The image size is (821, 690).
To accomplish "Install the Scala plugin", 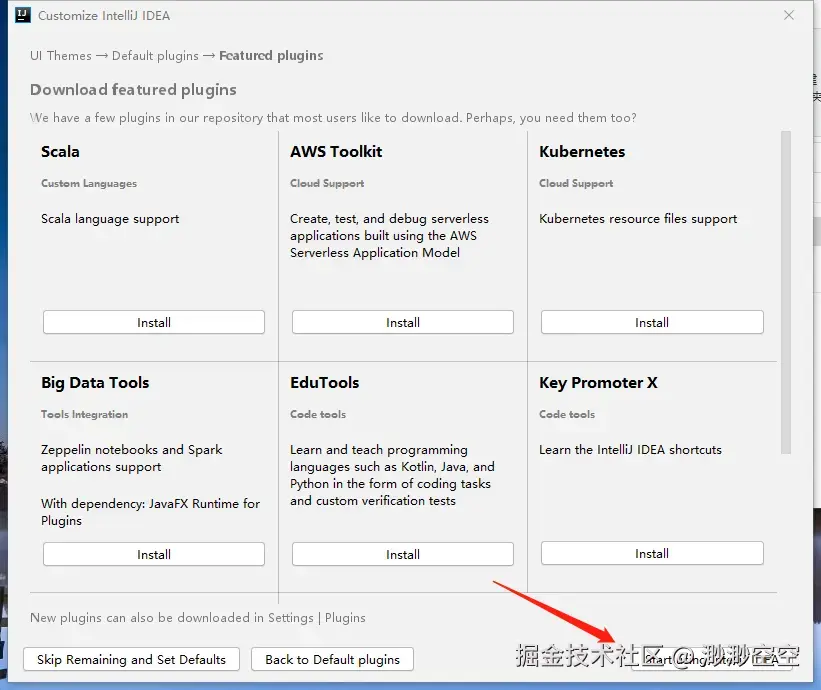I will click(154, 322).
